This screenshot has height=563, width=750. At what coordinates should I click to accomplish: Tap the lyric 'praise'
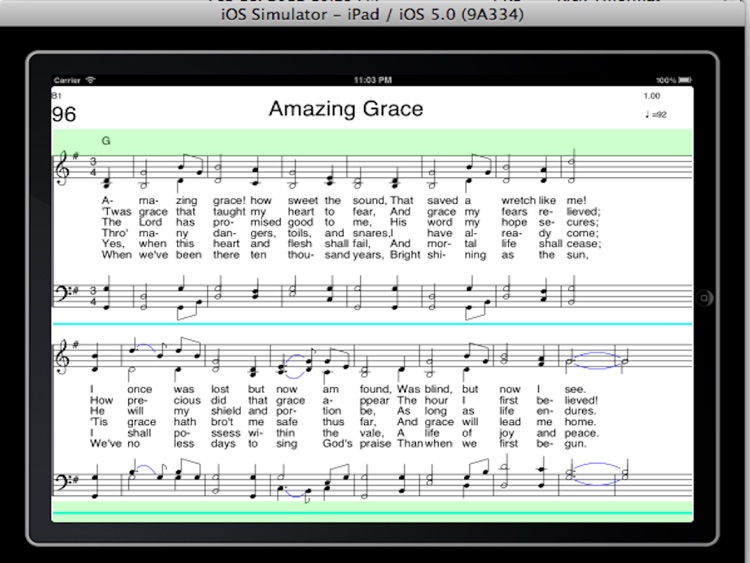(375, 444)
